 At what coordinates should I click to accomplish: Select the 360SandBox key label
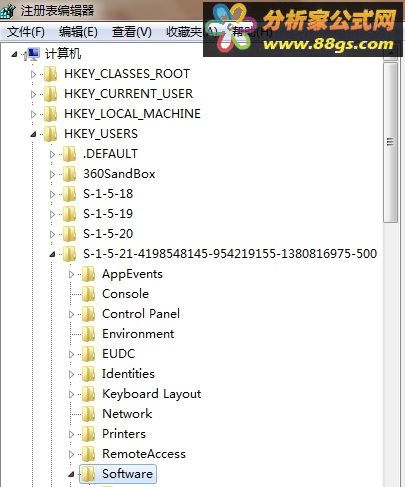119,174
